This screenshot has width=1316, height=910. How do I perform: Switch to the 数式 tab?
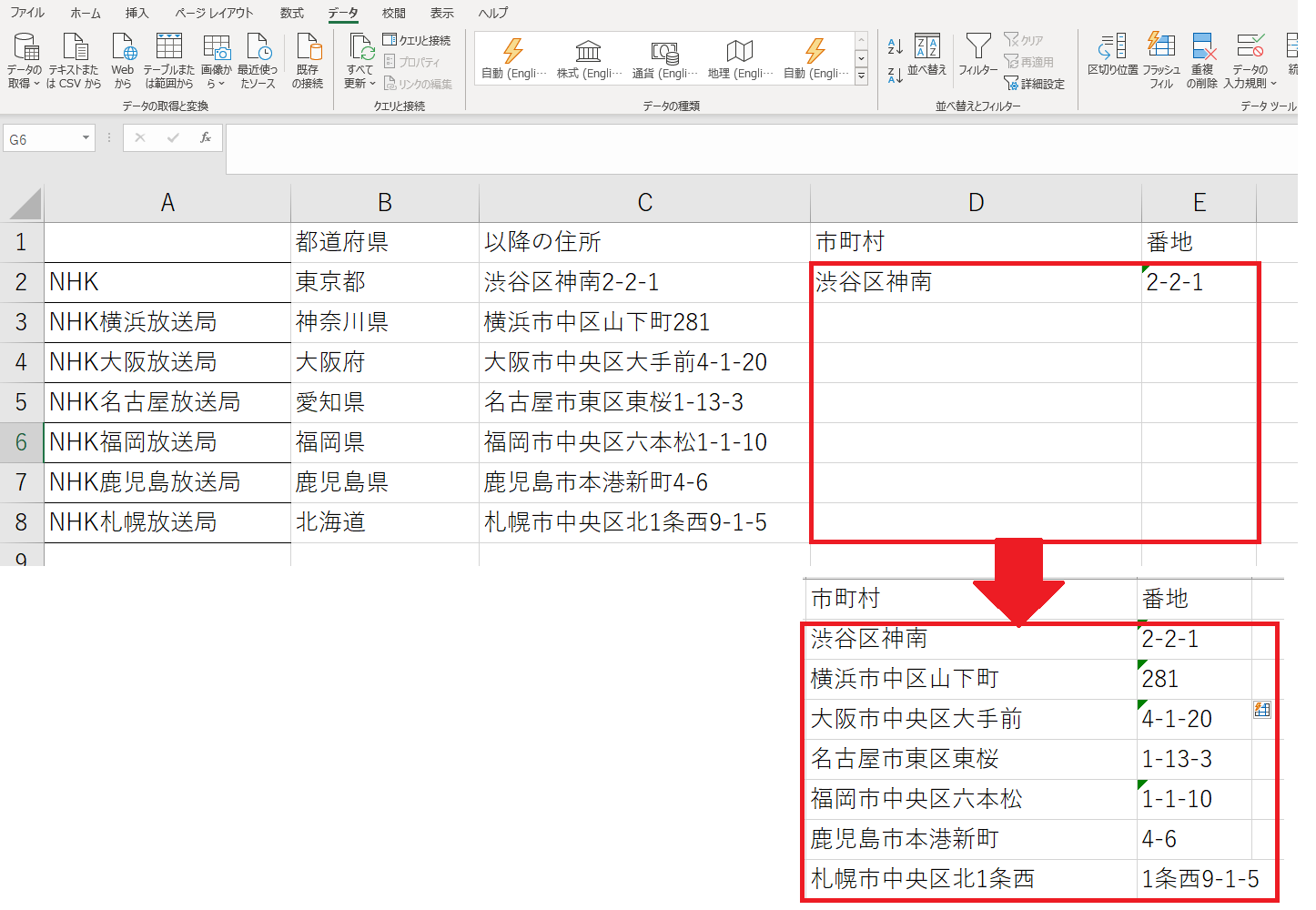[x=292, y=13]
